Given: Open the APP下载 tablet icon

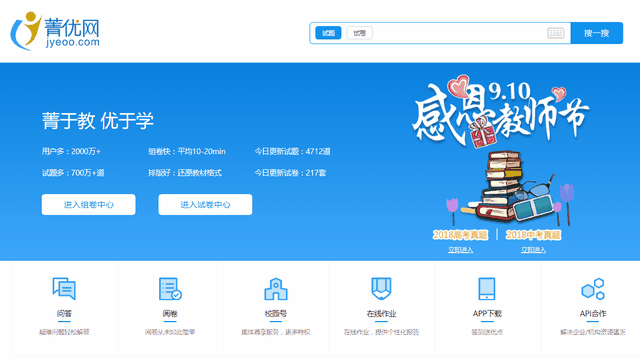Looking at the screenshot, I should click(487, 288).
